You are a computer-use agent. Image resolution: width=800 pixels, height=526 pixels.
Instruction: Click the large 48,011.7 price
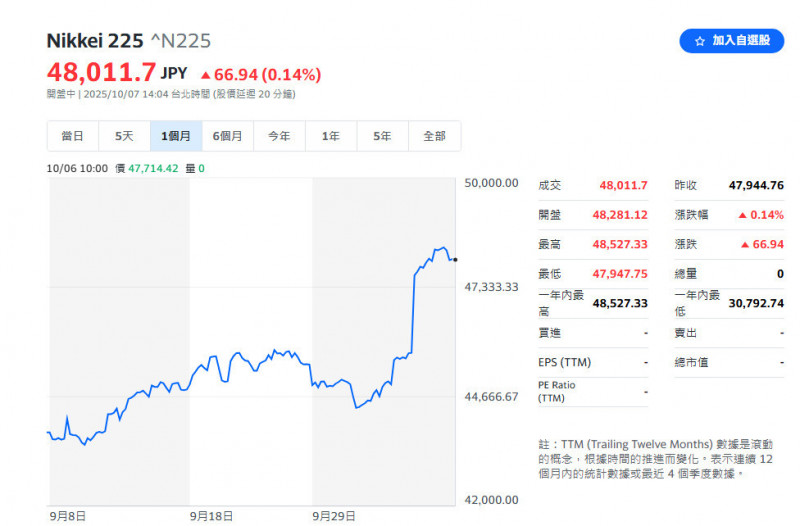point(101,72)
